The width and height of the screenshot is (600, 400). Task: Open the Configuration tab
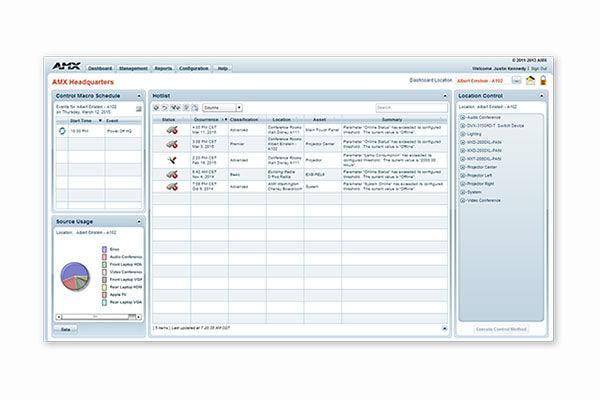pyautogui.click(x=194, y=69)
